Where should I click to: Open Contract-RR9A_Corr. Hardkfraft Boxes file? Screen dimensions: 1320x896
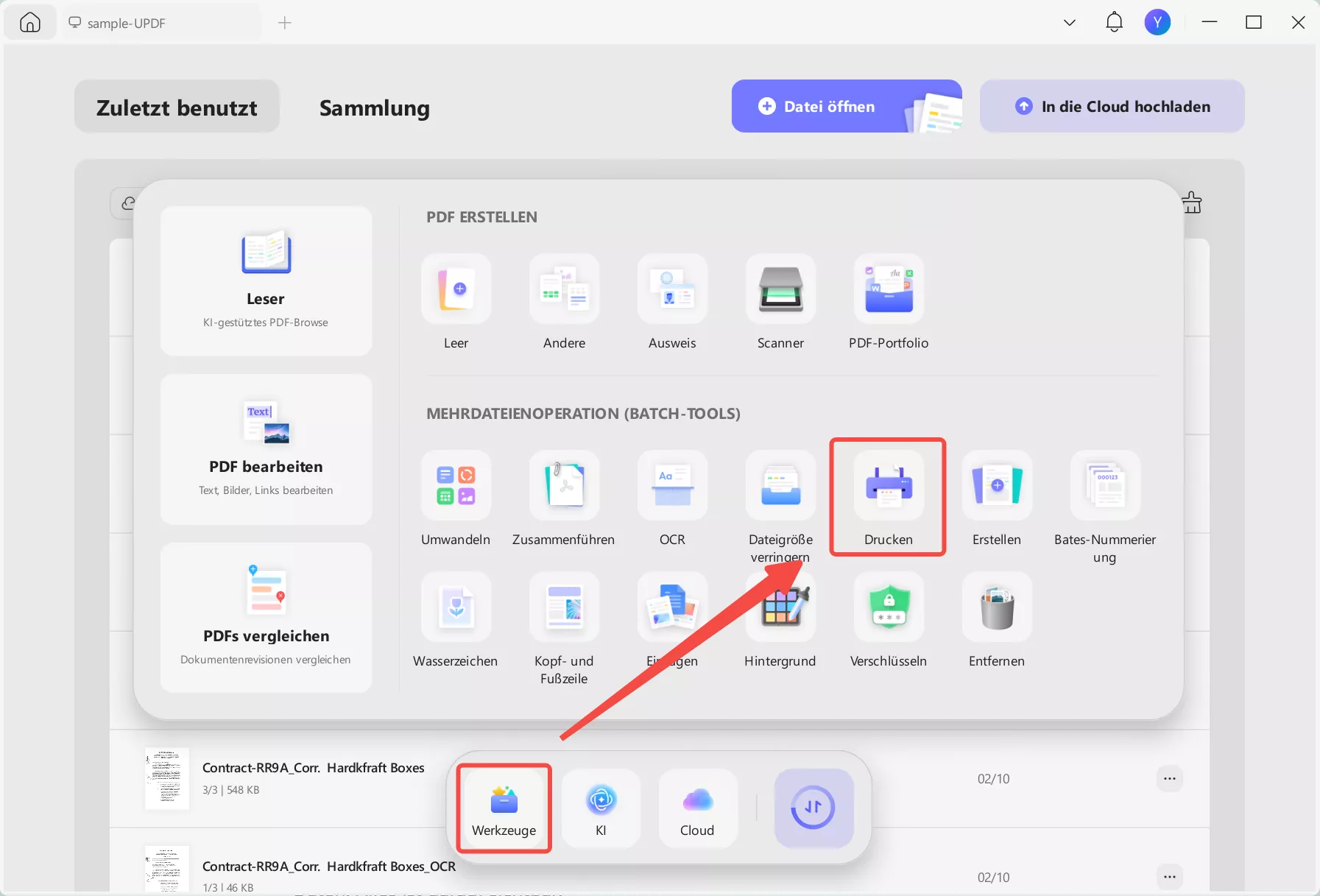(313, 768)
